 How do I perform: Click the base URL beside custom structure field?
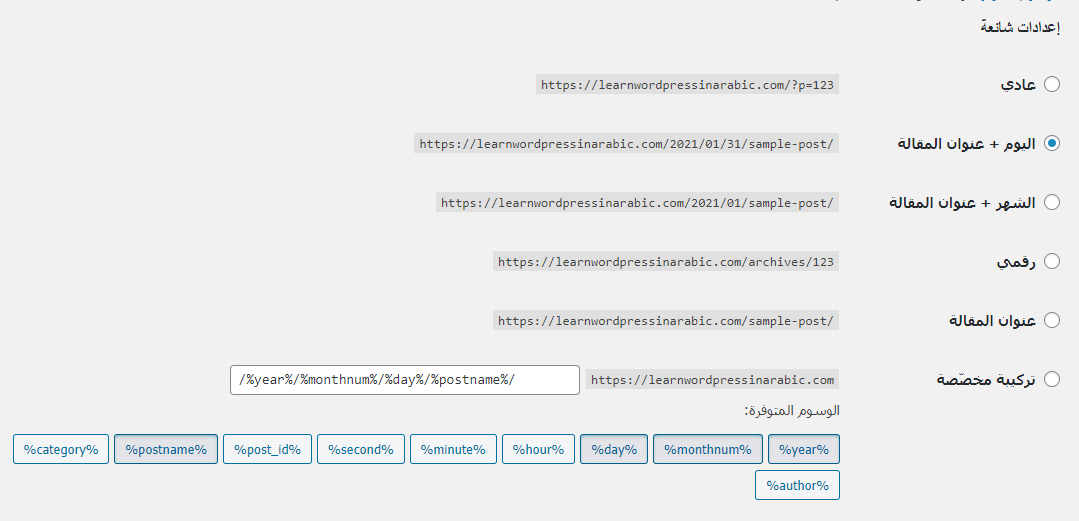click(x=712, y=380)
